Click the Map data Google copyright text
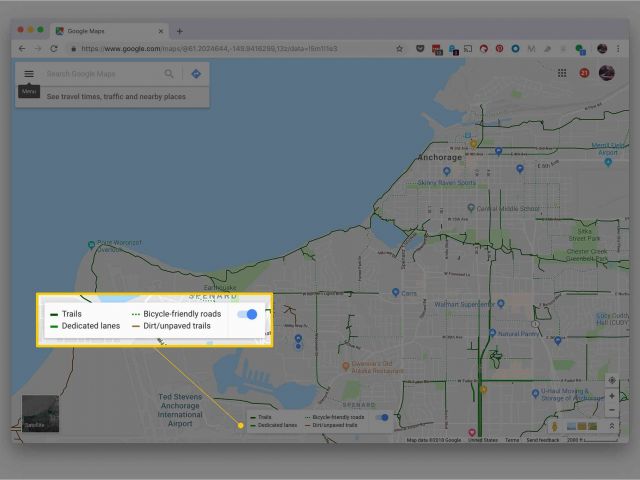The width and height of the screenshot is (640, 480). [433, 440]
